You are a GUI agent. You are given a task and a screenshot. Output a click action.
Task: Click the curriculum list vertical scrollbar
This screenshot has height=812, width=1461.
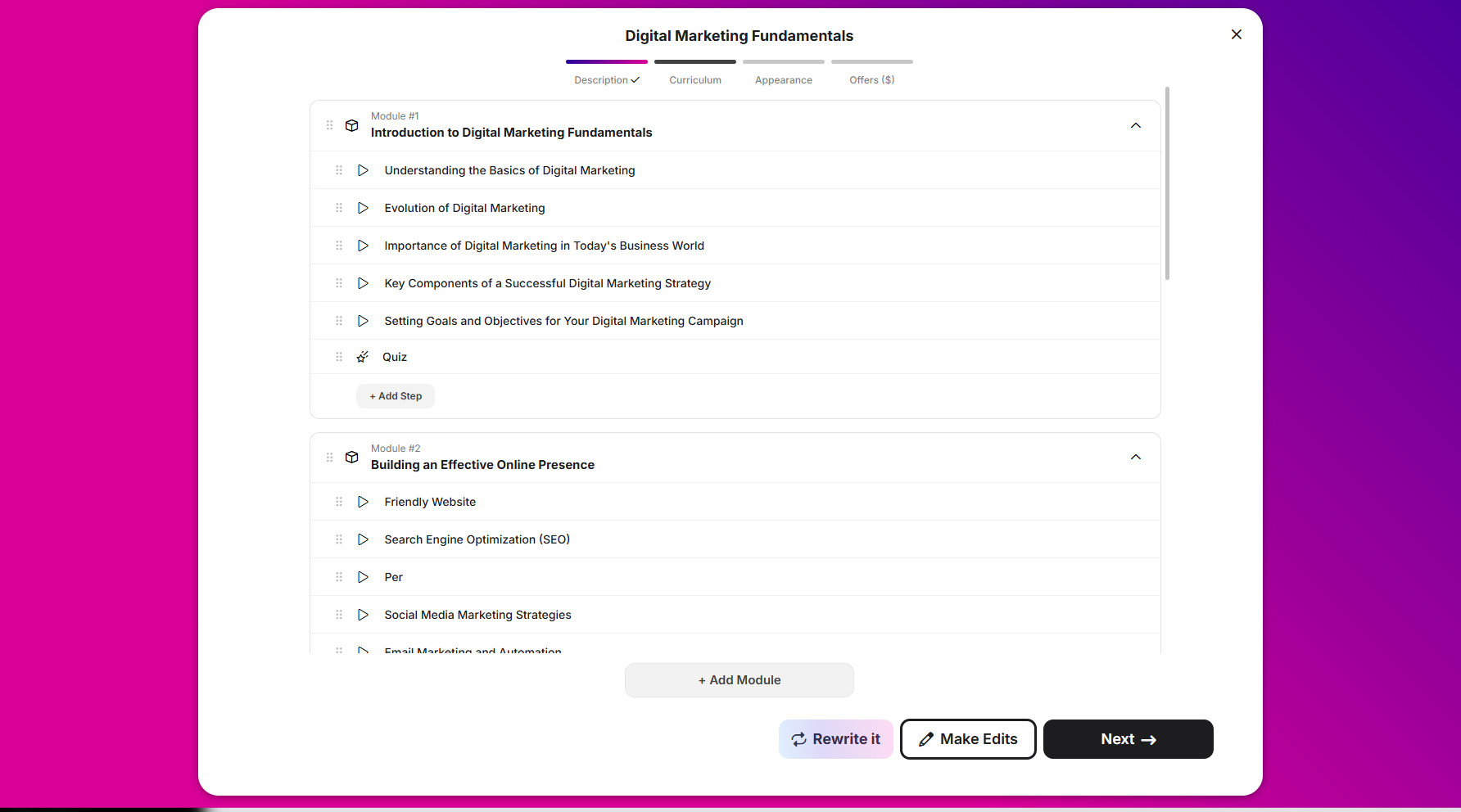coord(1167,183)
